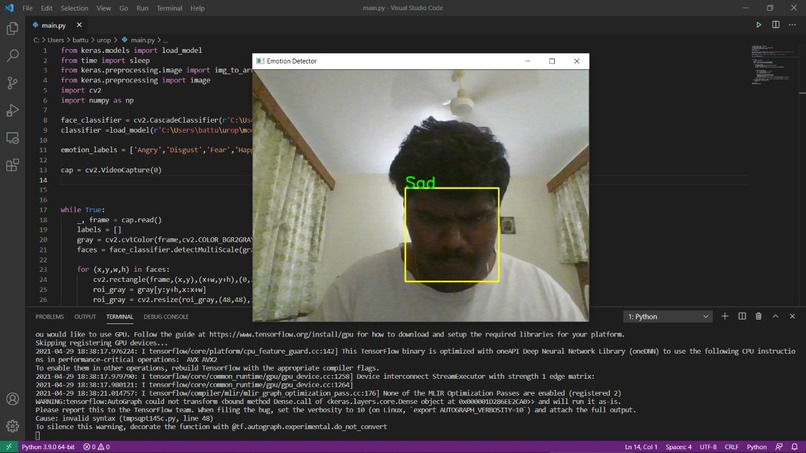Click 'Users' in the breadcrumb path

(x=56, y=40)
